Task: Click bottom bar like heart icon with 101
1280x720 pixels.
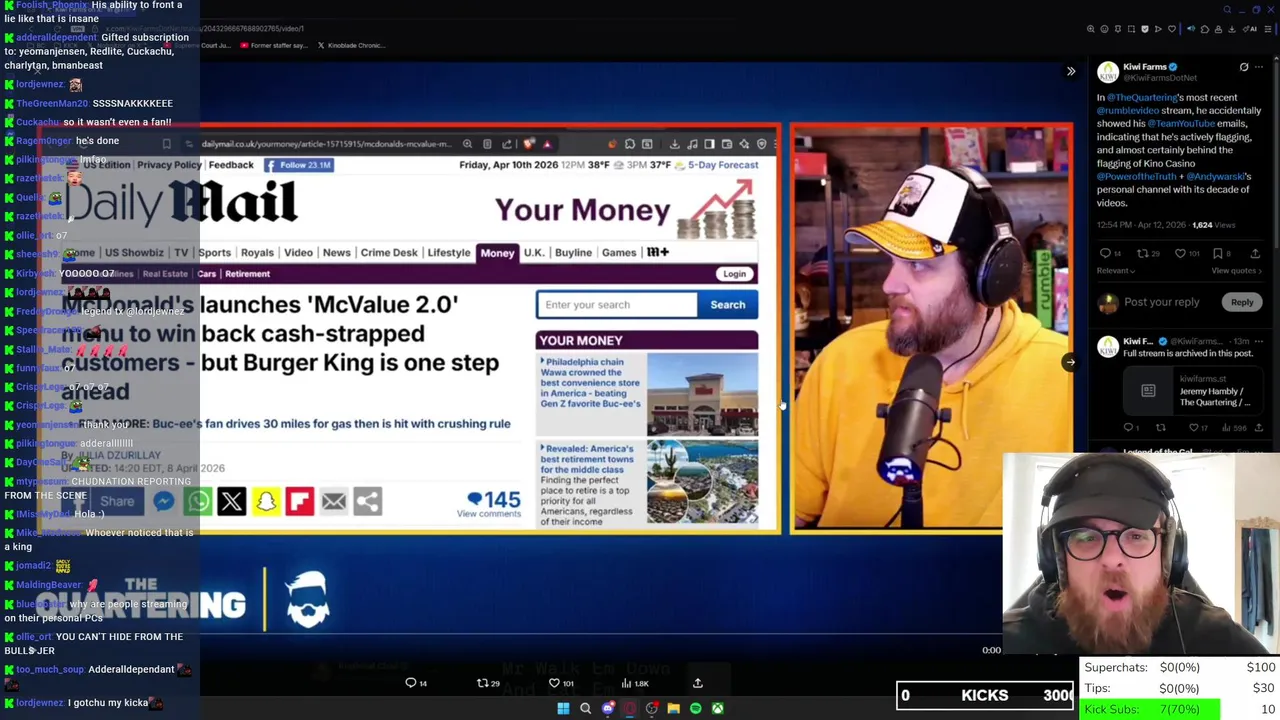Action: 554,683
